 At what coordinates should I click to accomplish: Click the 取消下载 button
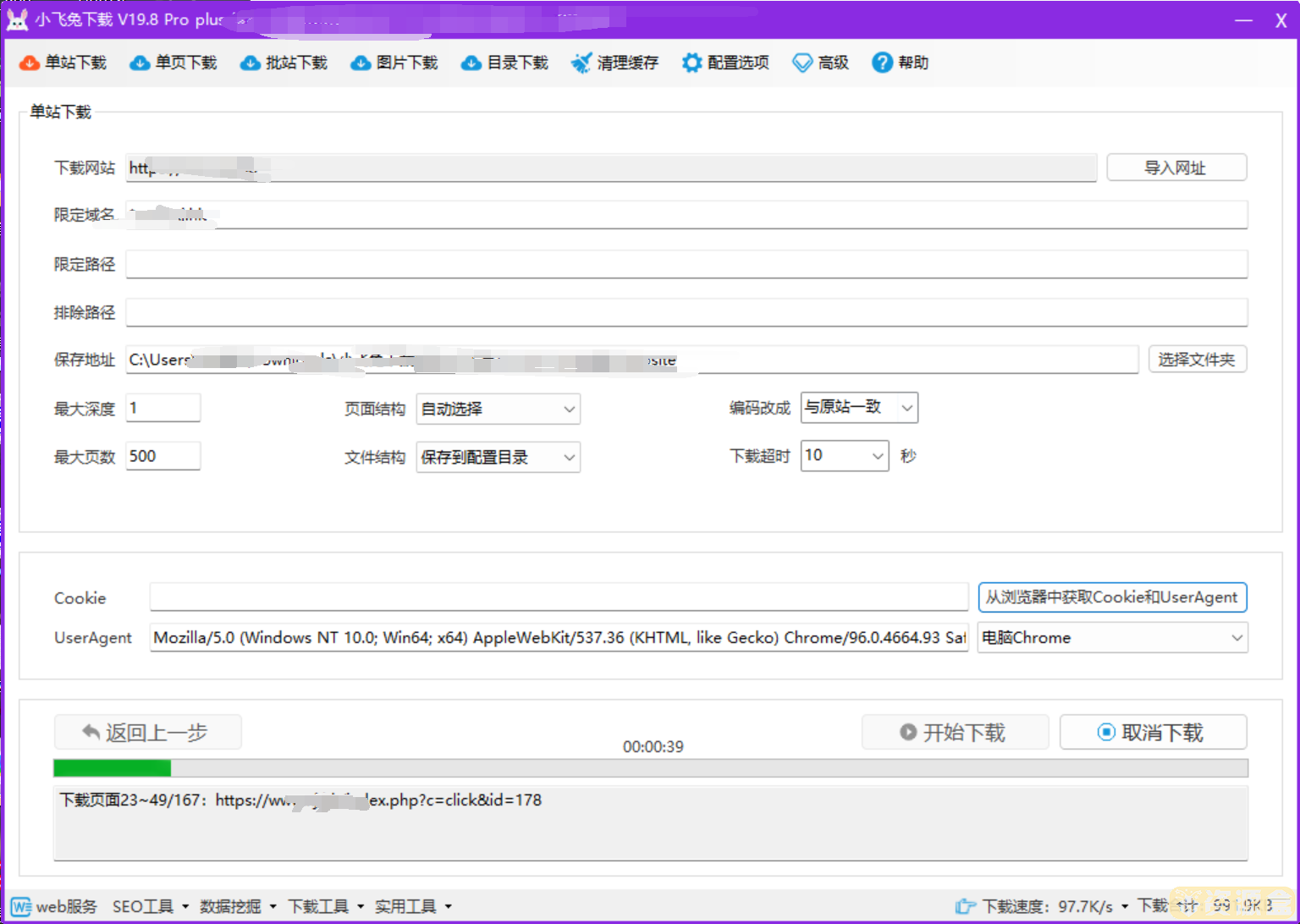coord(1153,733)
